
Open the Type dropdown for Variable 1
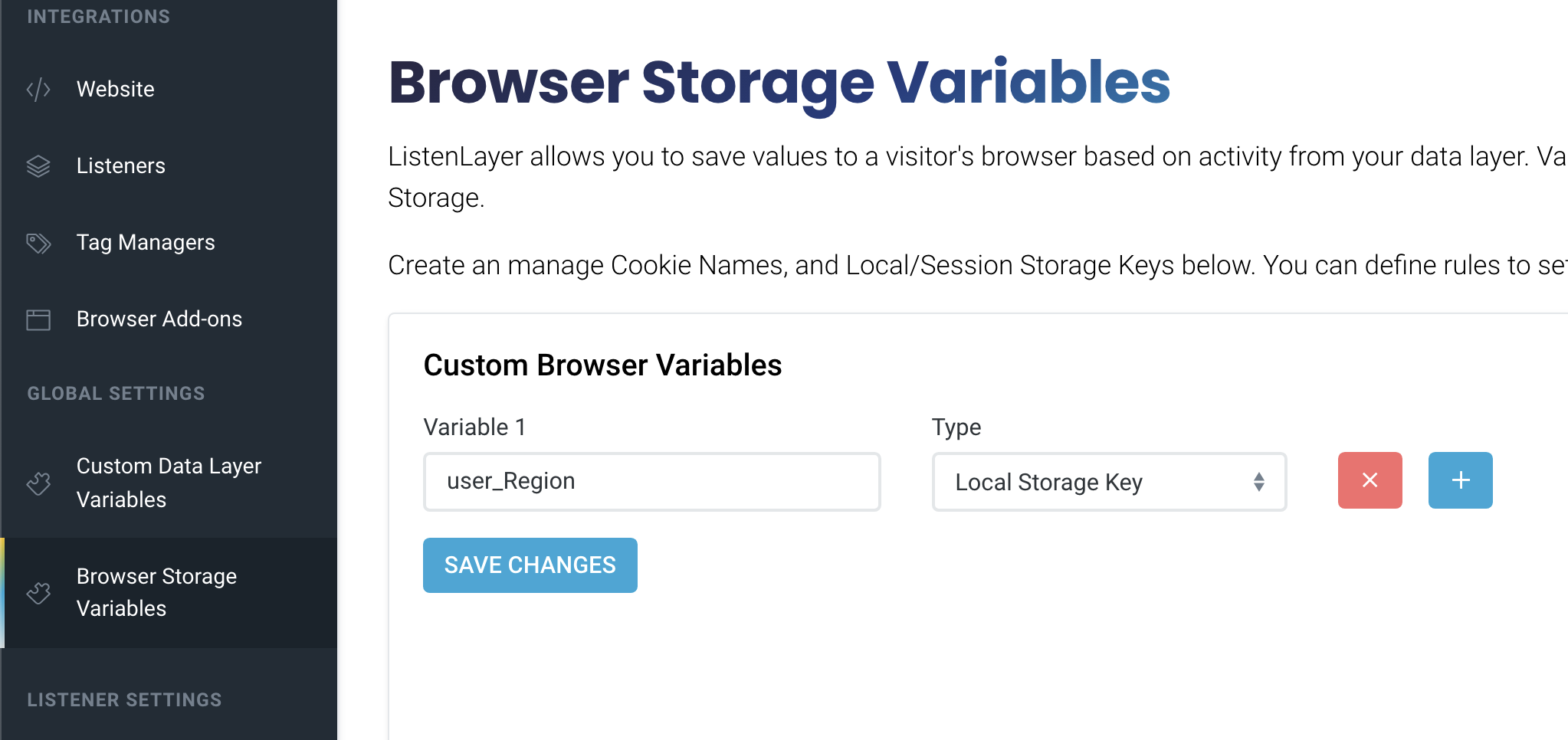(1107, 481)
